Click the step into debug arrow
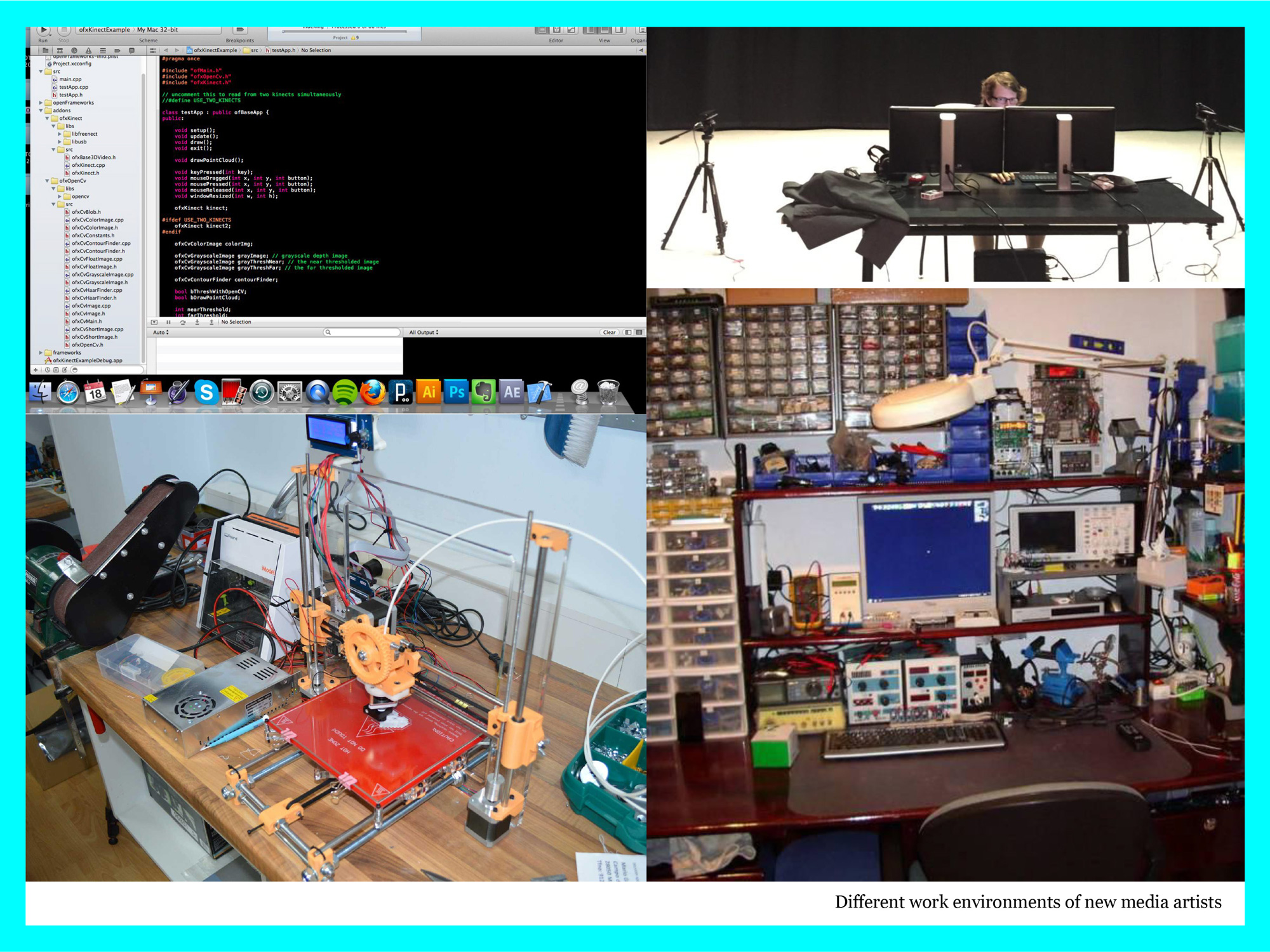The image size is (1270, 952). pos(197,322)
